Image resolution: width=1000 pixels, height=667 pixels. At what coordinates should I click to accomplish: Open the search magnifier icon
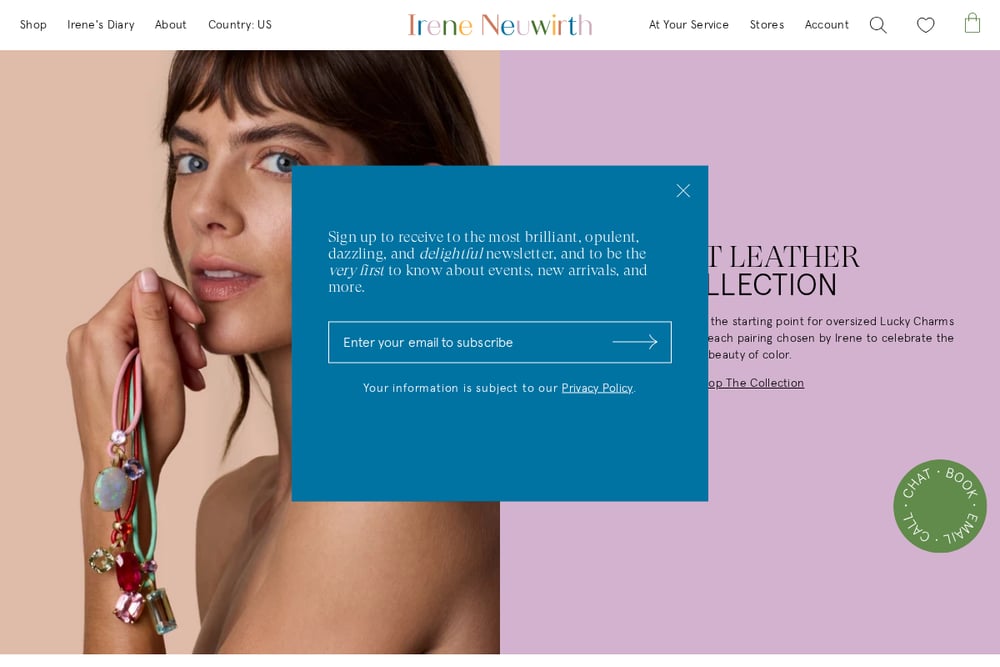coord(878,25)
